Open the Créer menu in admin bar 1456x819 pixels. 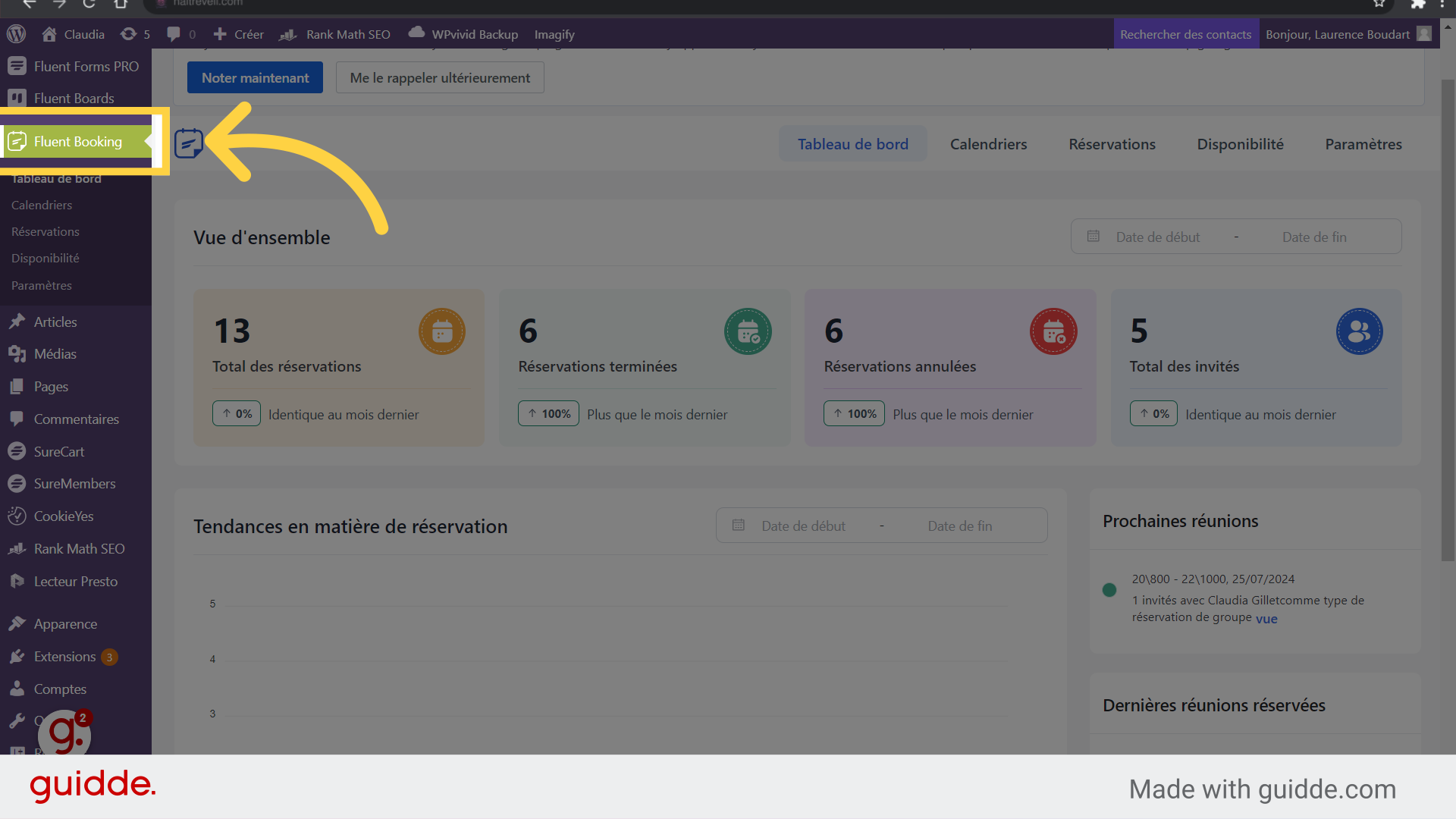(x=239, y=34)
